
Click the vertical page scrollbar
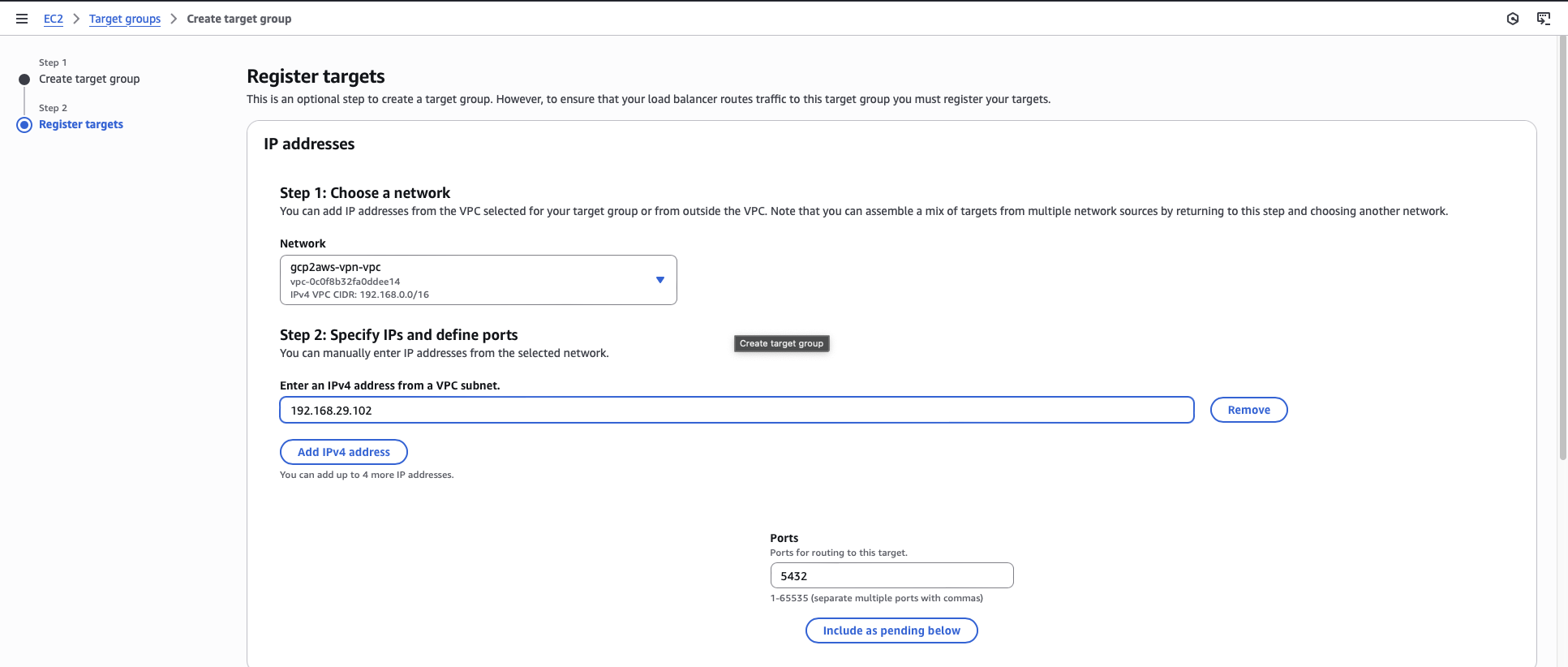point(1562,243)
